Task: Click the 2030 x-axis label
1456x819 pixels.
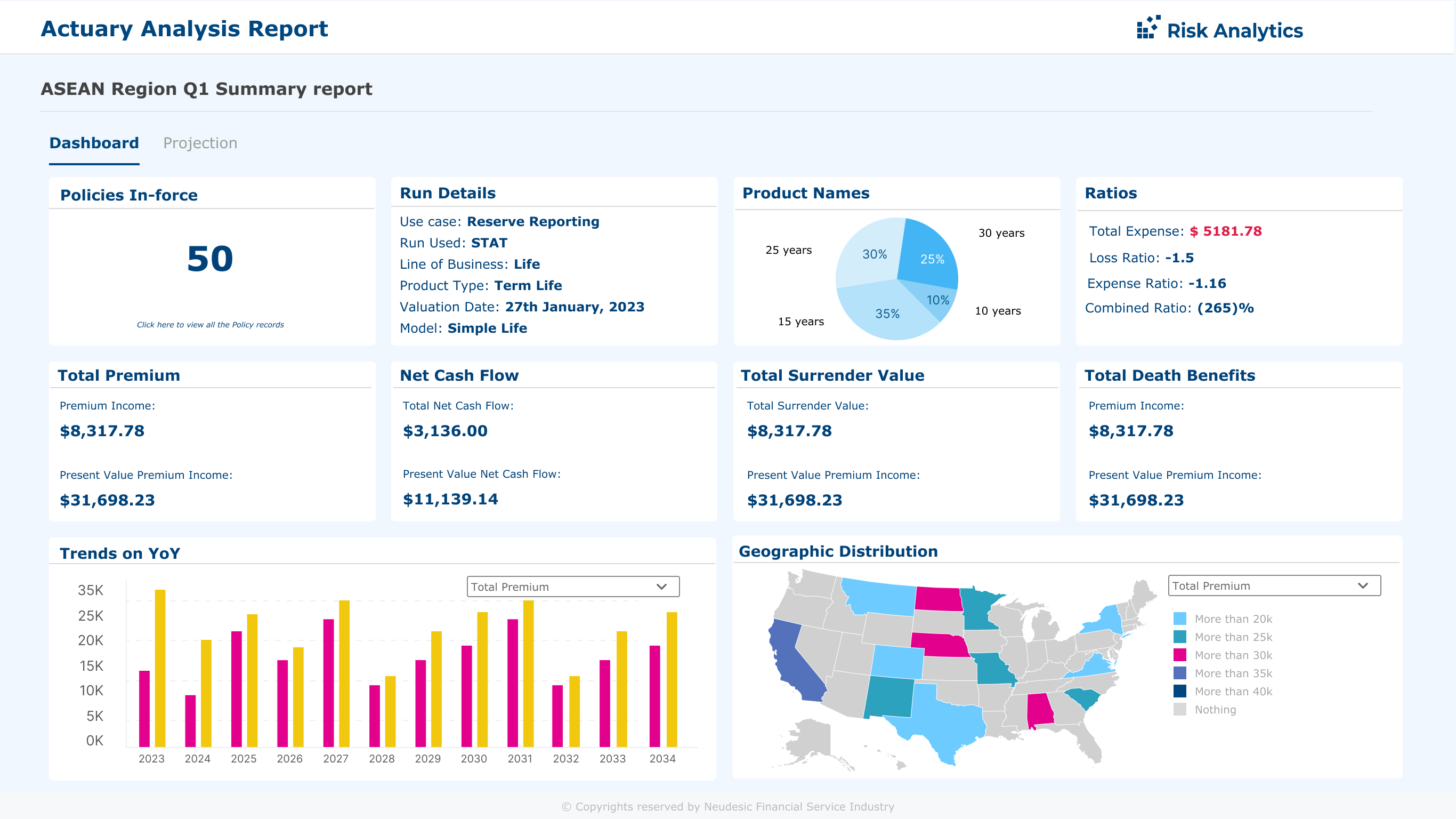Action: [x=474, y=759]
